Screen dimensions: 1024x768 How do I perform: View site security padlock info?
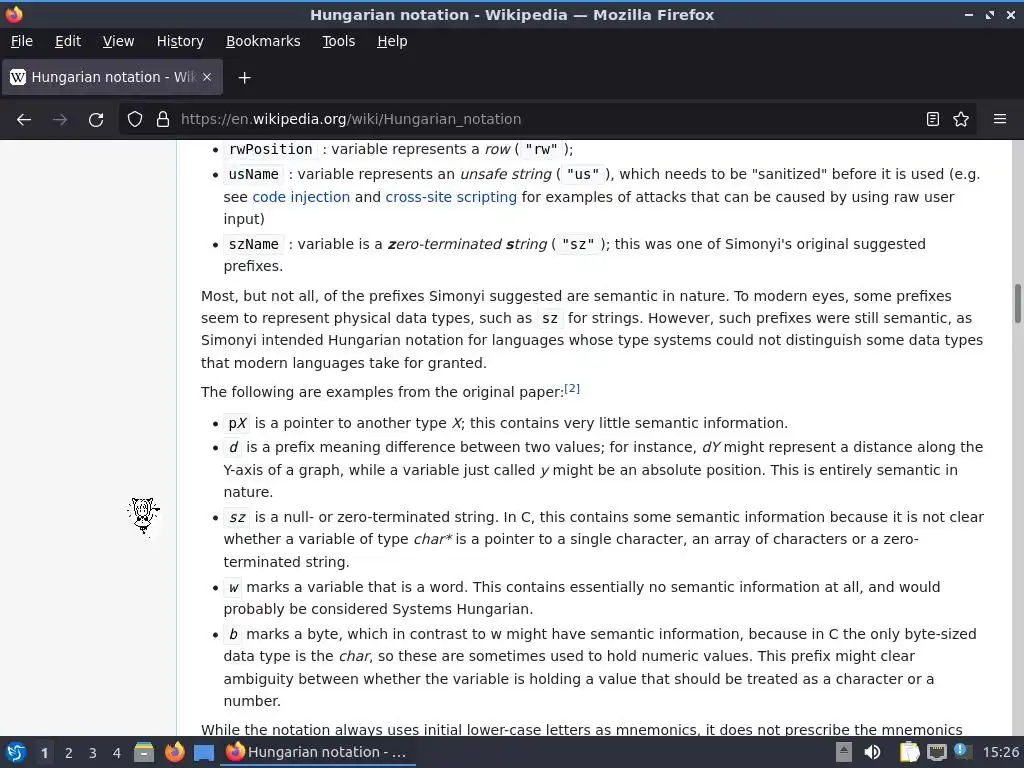tap(163, 120)
